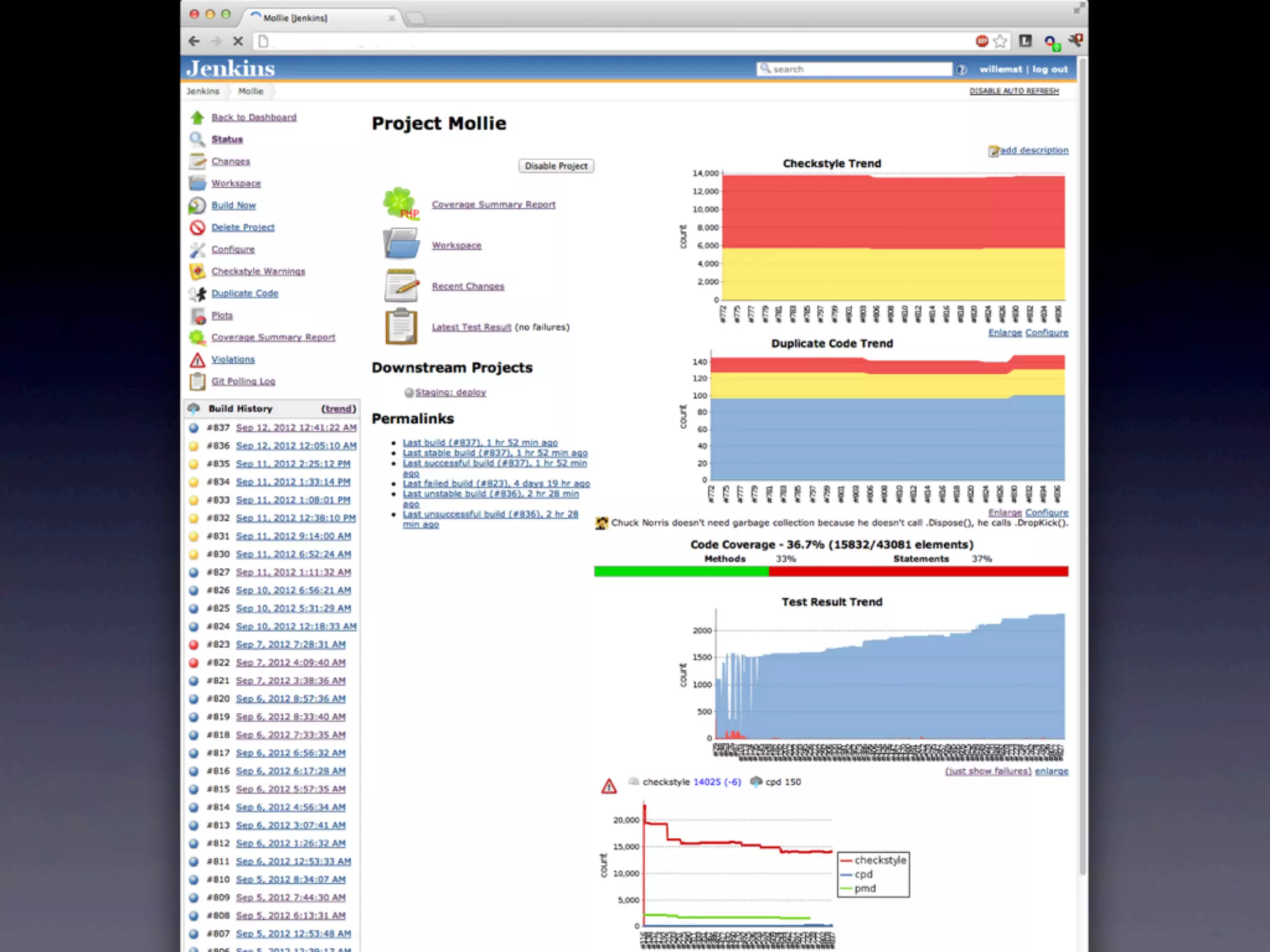The image size is (1270, 952).
Task: Disable auto refresh
Action: 1014,91
